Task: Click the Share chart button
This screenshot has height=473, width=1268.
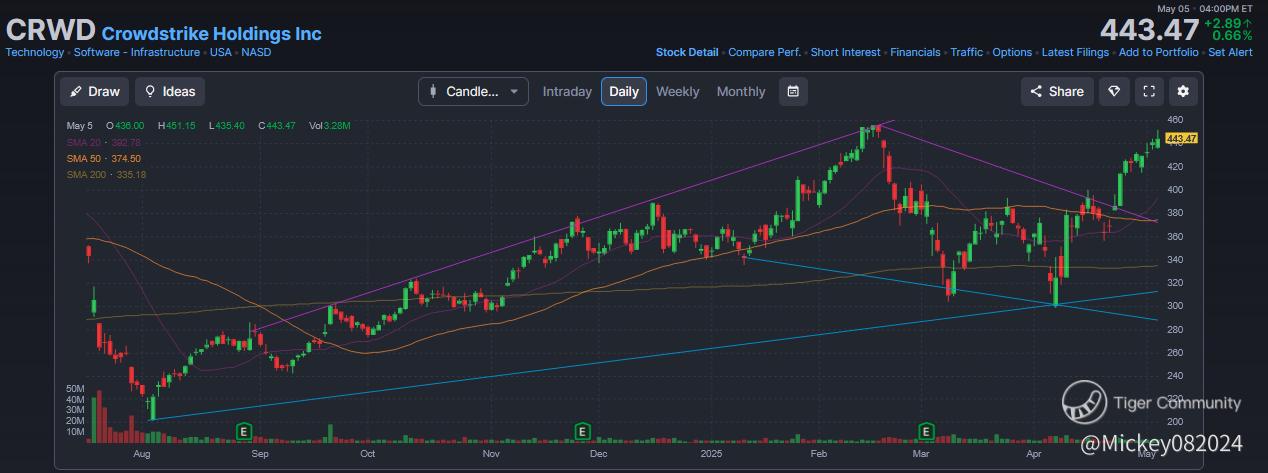Action: click(x=1057, y=91)
